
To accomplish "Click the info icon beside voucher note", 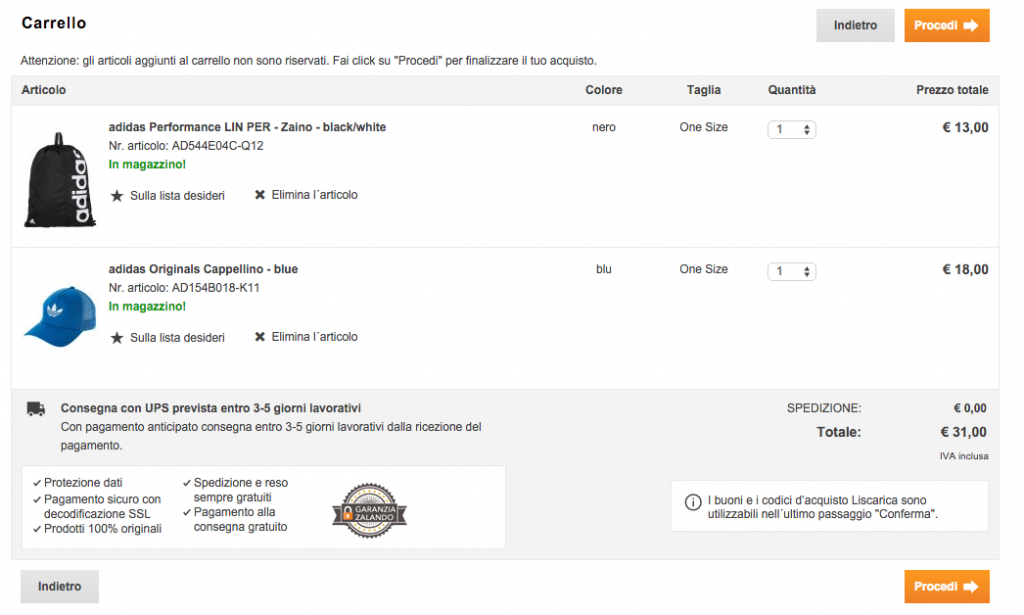I will click(x=692, y=501).
